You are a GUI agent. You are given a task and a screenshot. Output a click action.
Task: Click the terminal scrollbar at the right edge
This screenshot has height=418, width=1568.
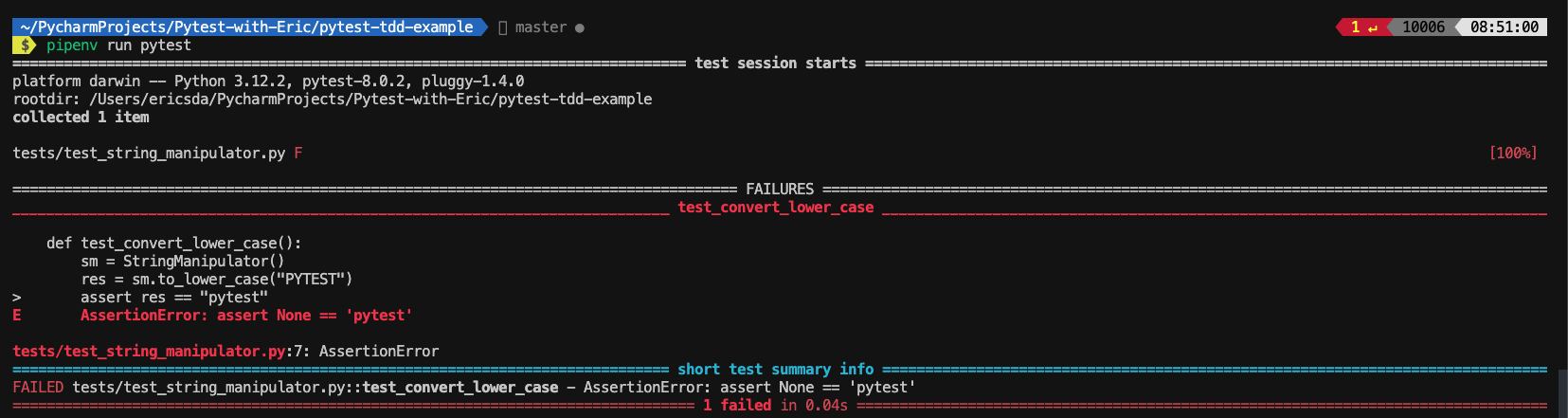1562,393
